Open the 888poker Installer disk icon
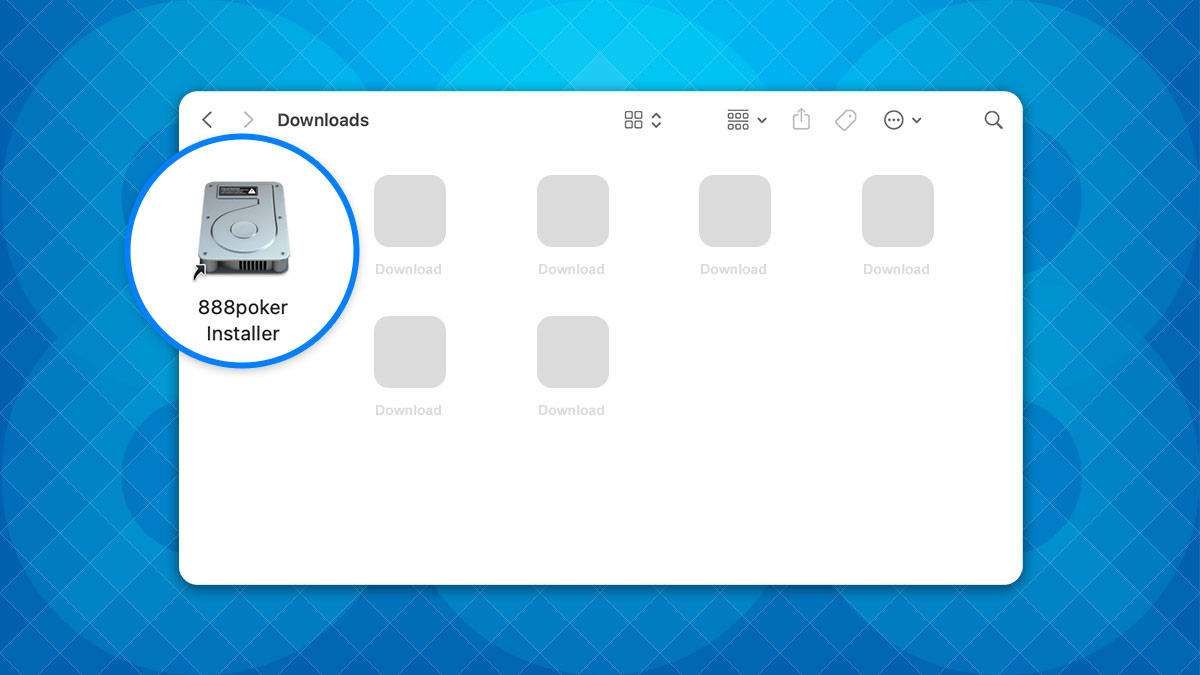 [x=242, y=229]
